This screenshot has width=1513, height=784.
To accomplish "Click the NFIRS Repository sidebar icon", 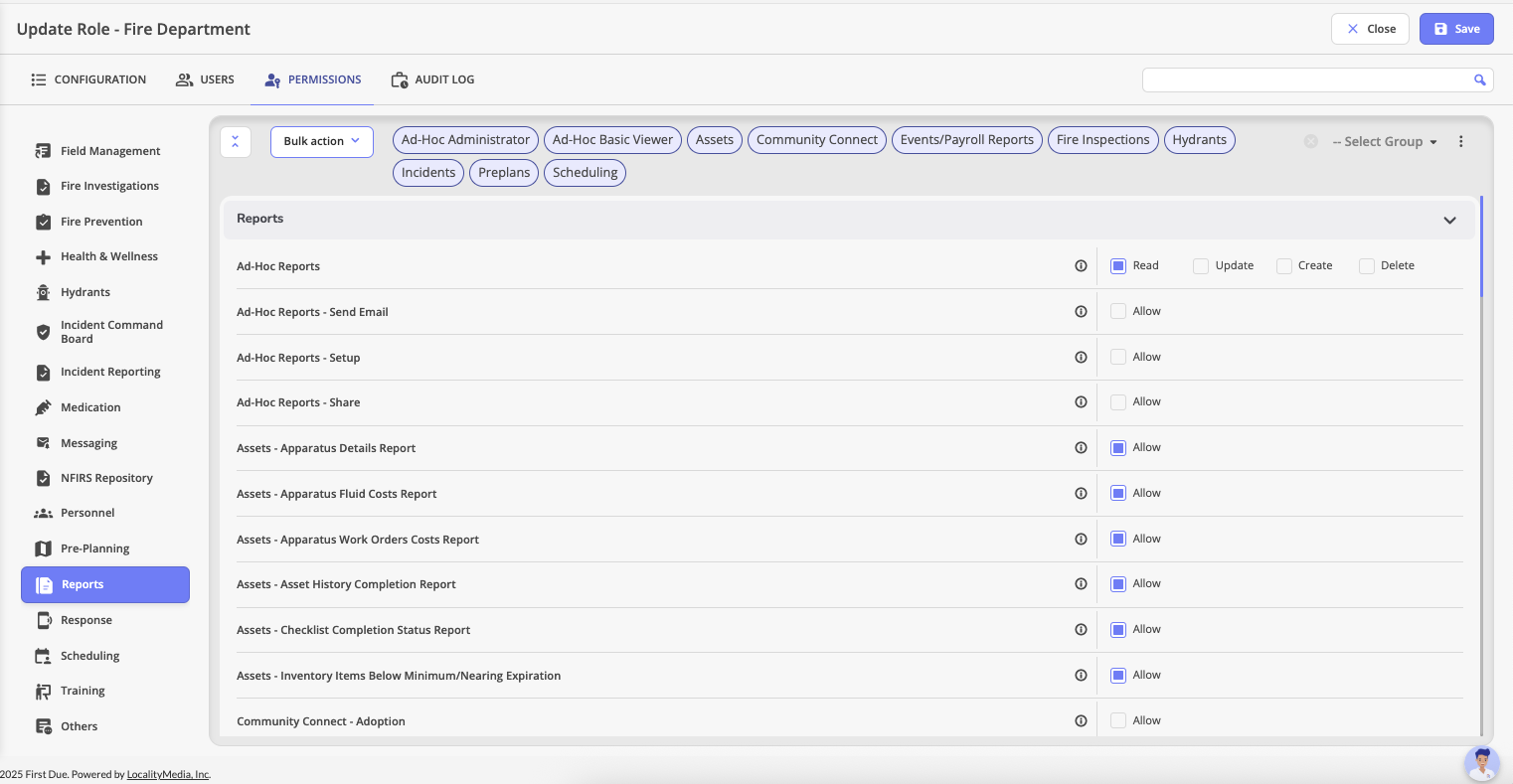I will point(43,478).
